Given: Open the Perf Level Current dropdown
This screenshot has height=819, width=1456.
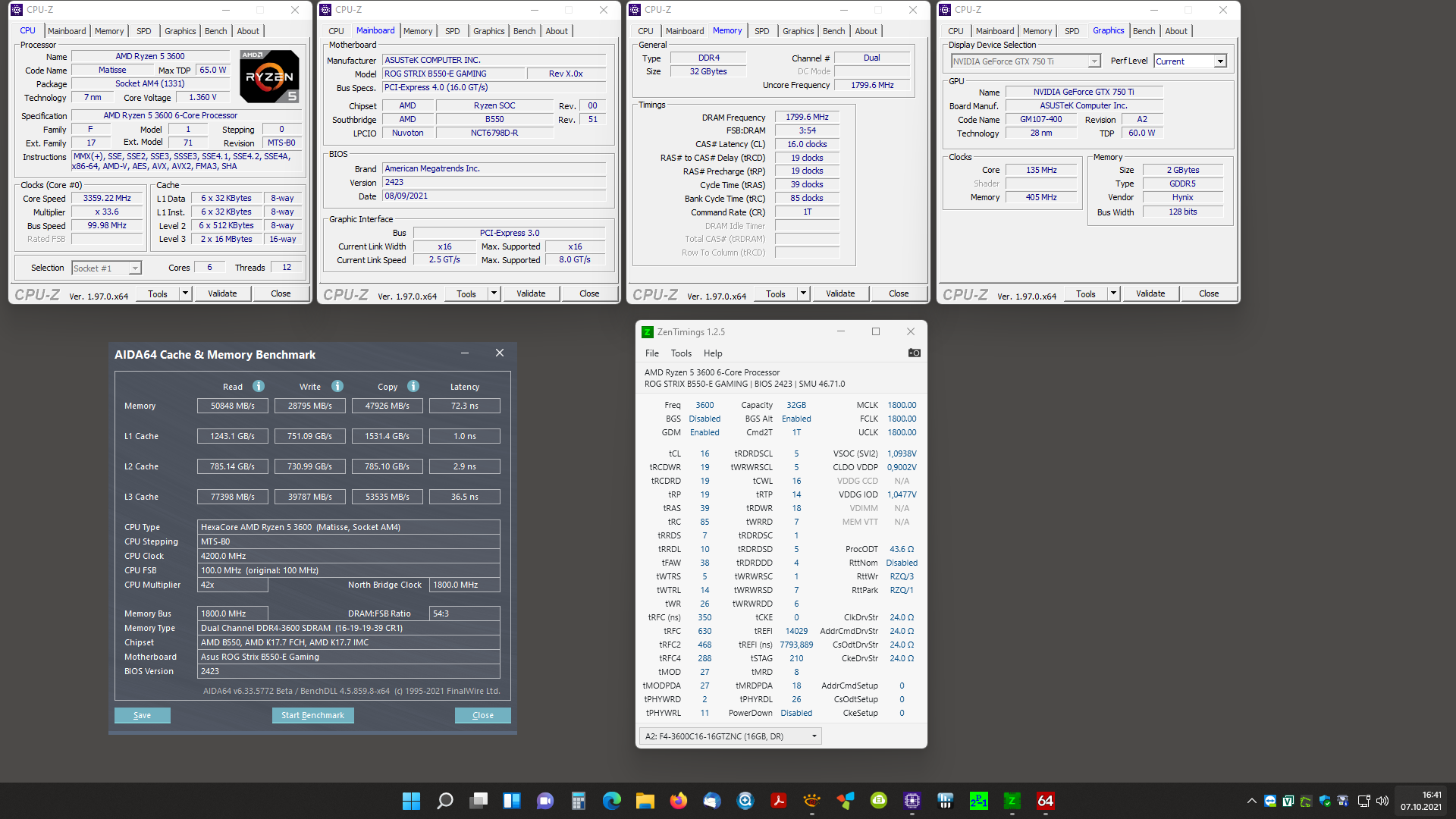Looking at the screenshot, I should click(1219, 61).
